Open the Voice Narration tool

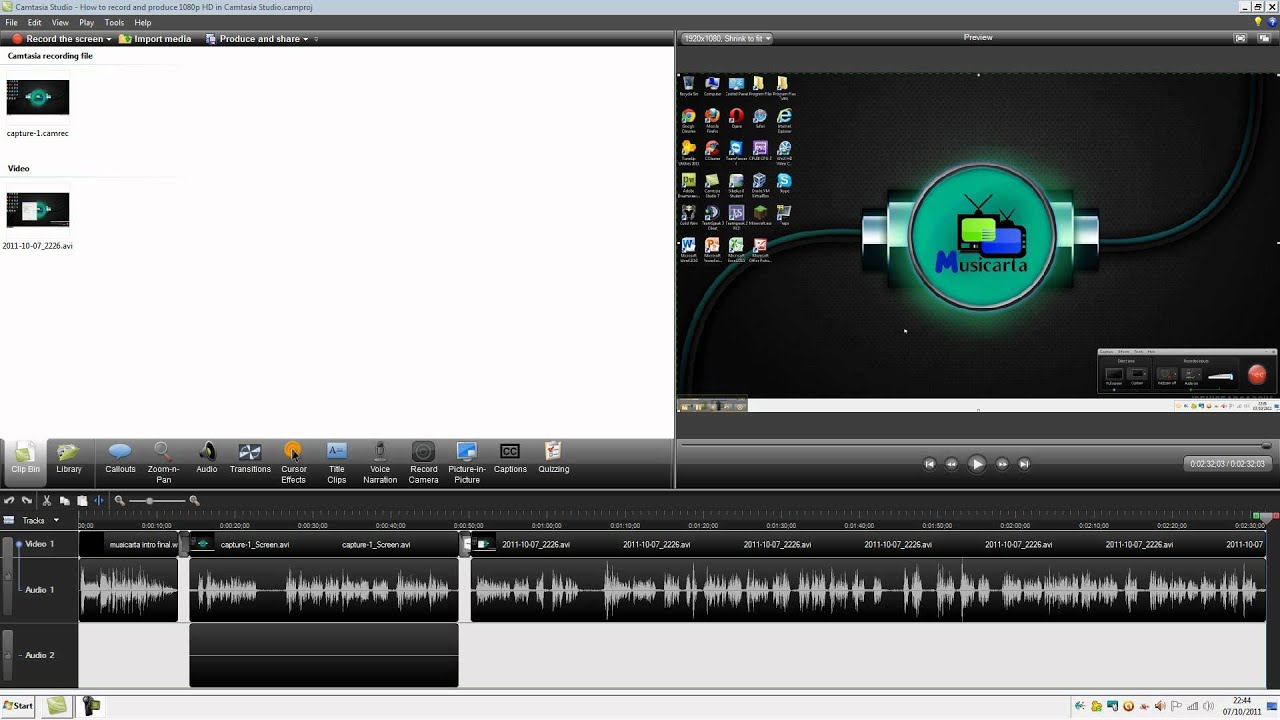pos(380,462)
